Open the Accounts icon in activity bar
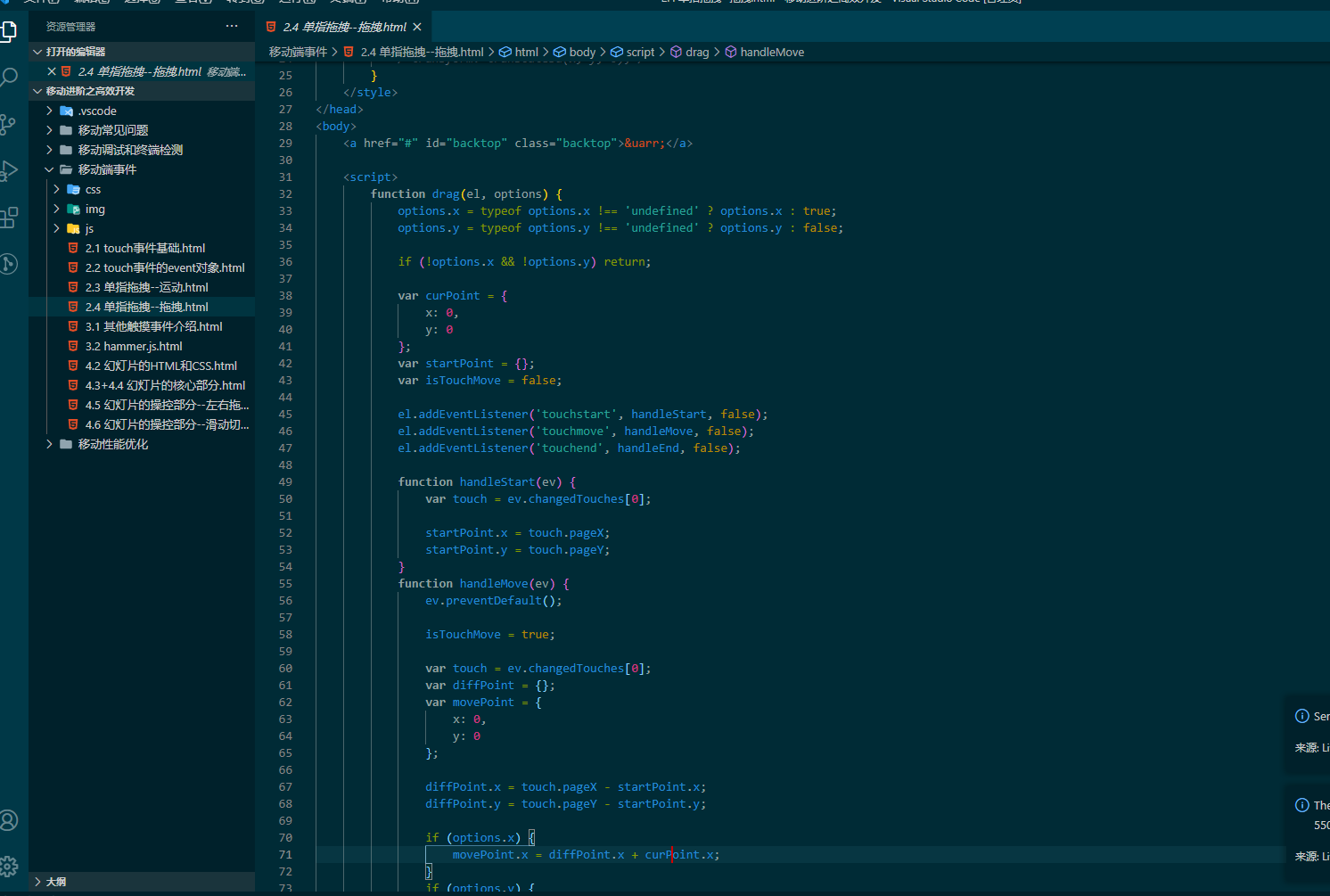The height and width of the screenshot is (896, 1330). (8, 820)
